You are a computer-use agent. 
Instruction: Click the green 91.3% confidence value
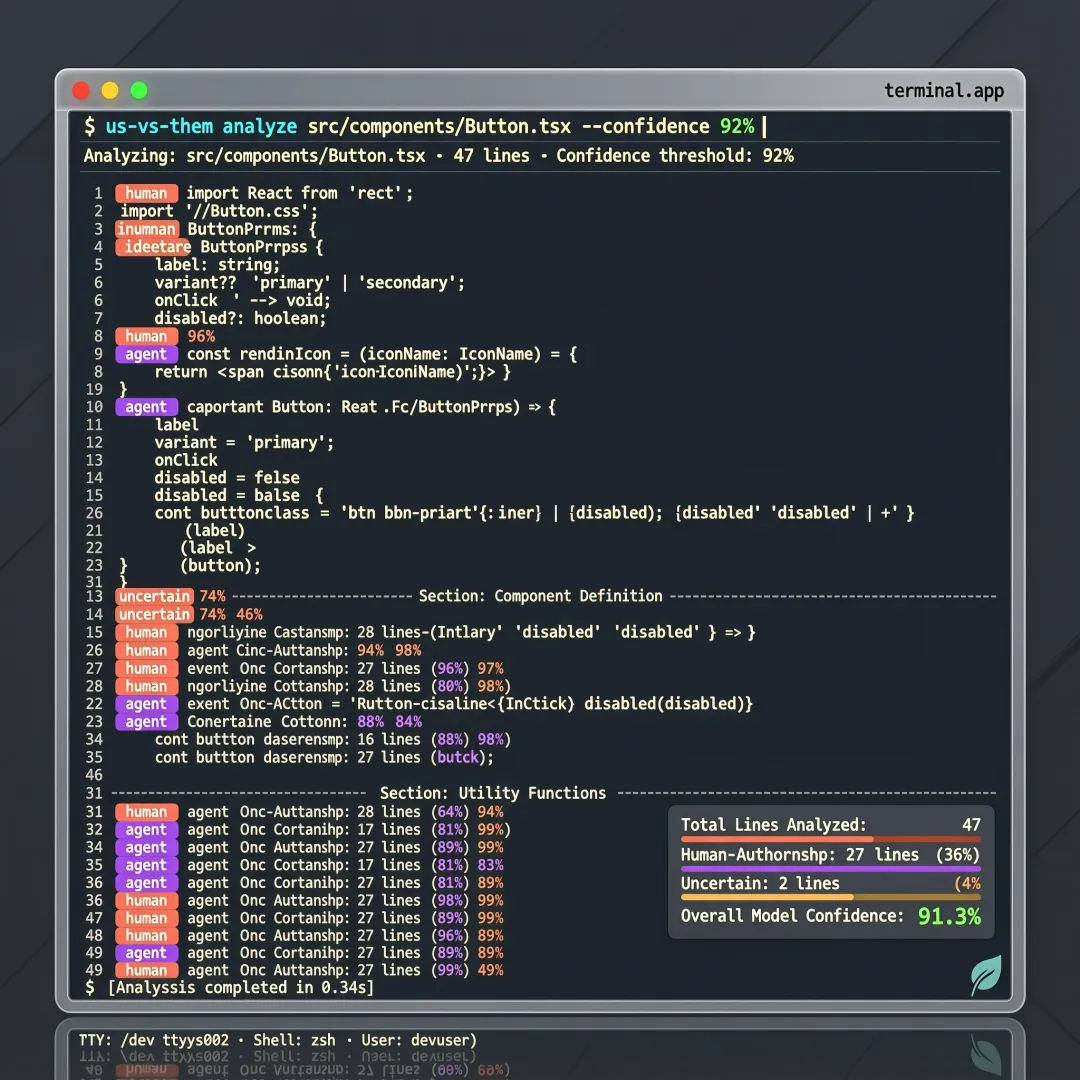[949, 917]
